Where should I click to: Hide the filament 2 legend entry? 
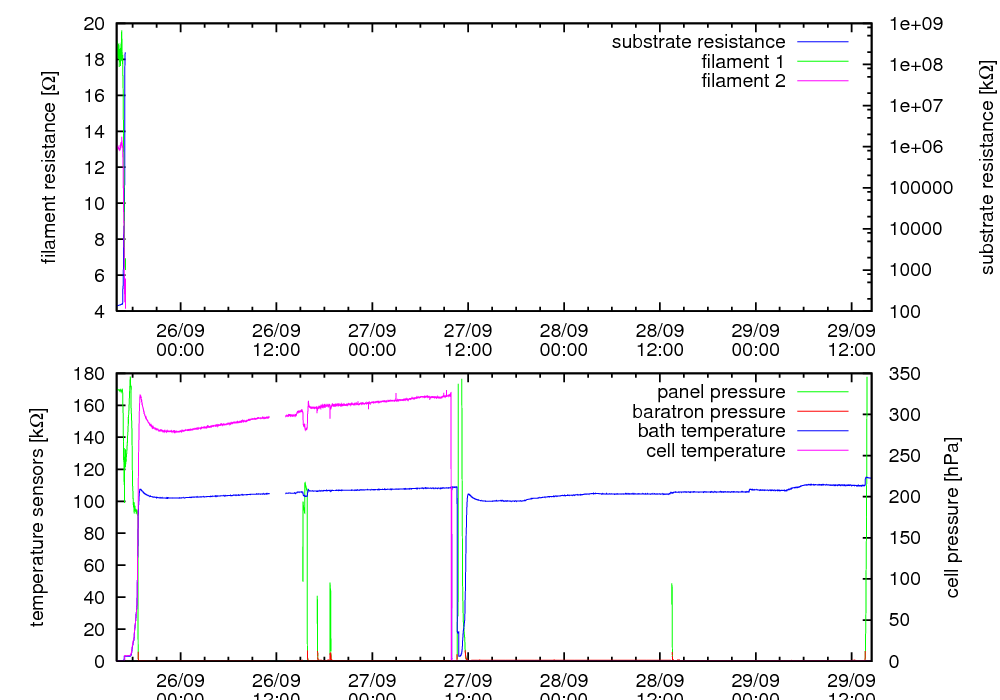point(743,81)
